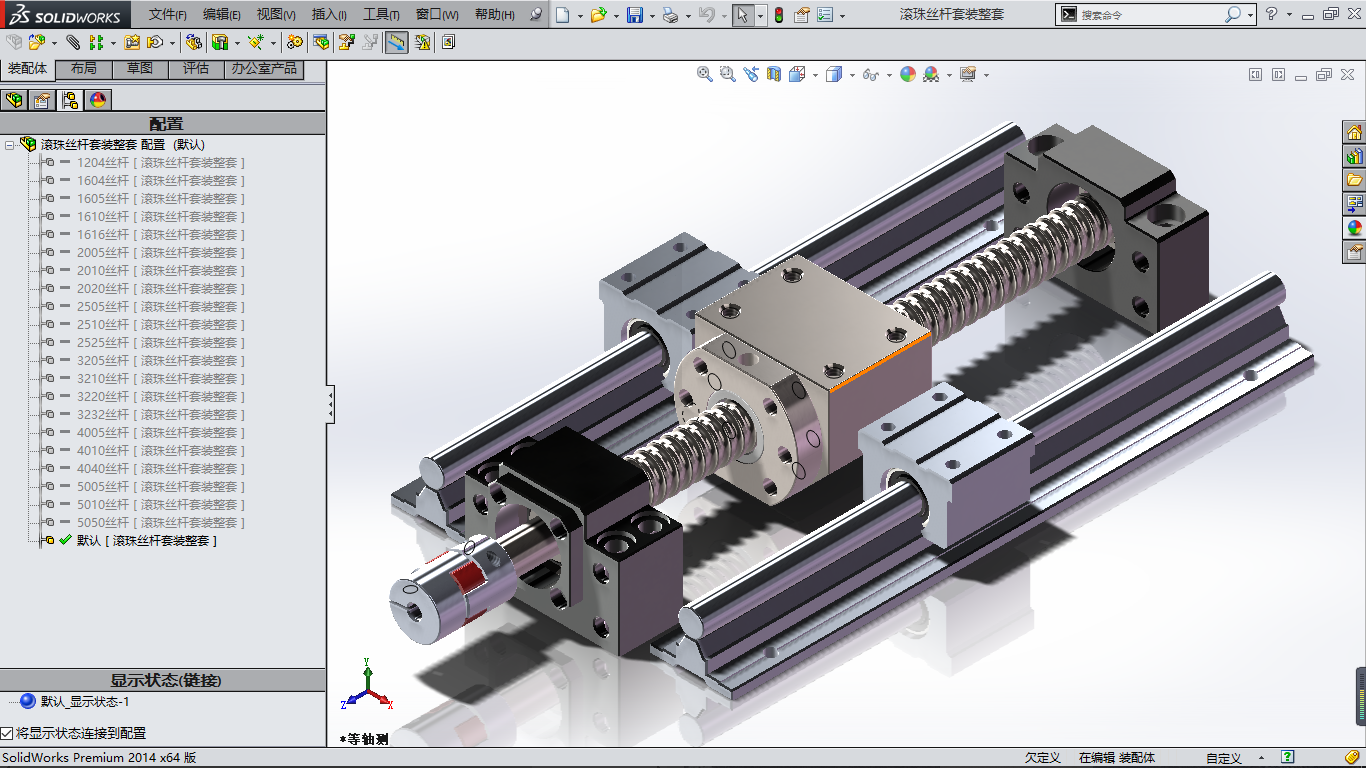The image size is (1366, 768).
Task: Click the Open file folder icon
Action: coord(598,15)
